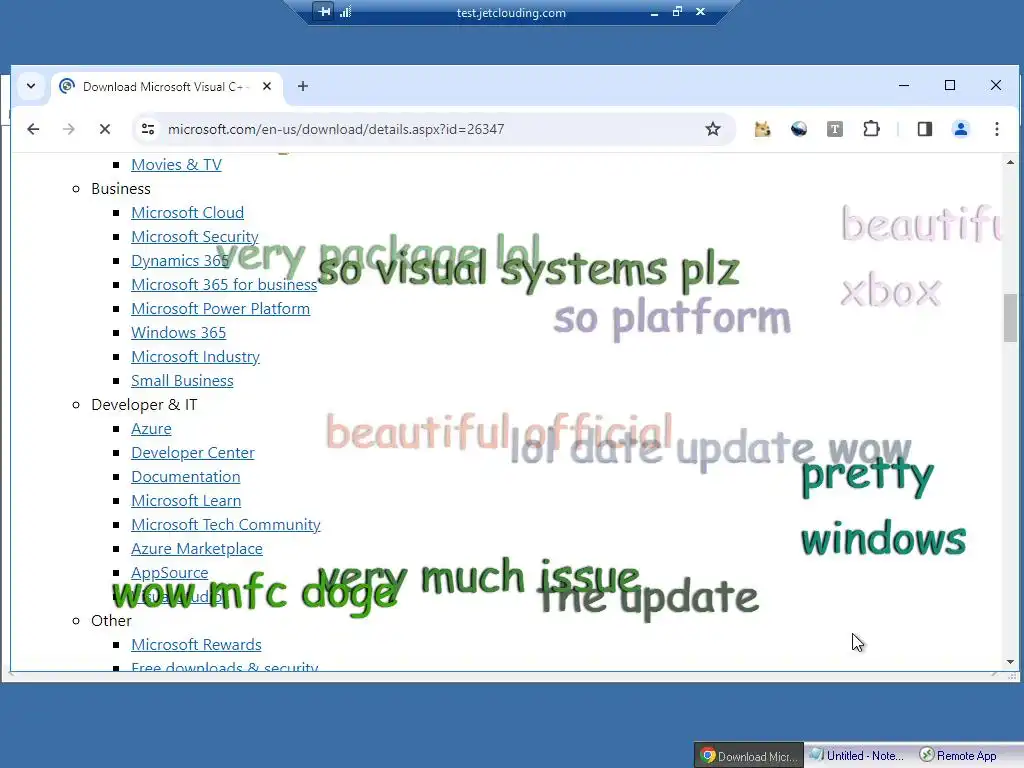Visit the Azure Marketplace link
This screenshot has width=1024, height=768.
pos(197,549)
